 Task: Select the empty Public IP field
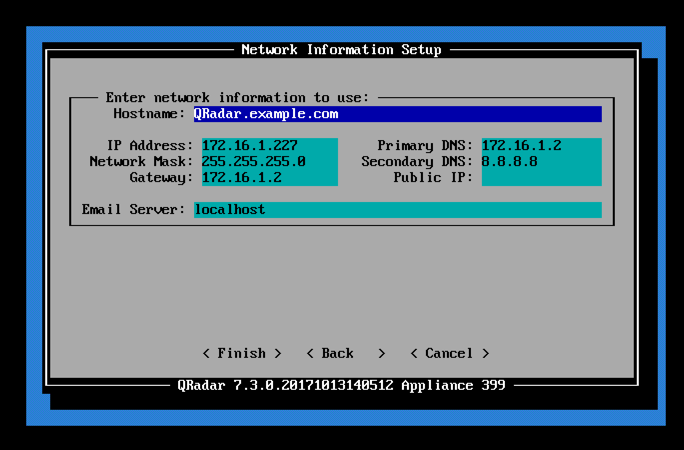542,178
